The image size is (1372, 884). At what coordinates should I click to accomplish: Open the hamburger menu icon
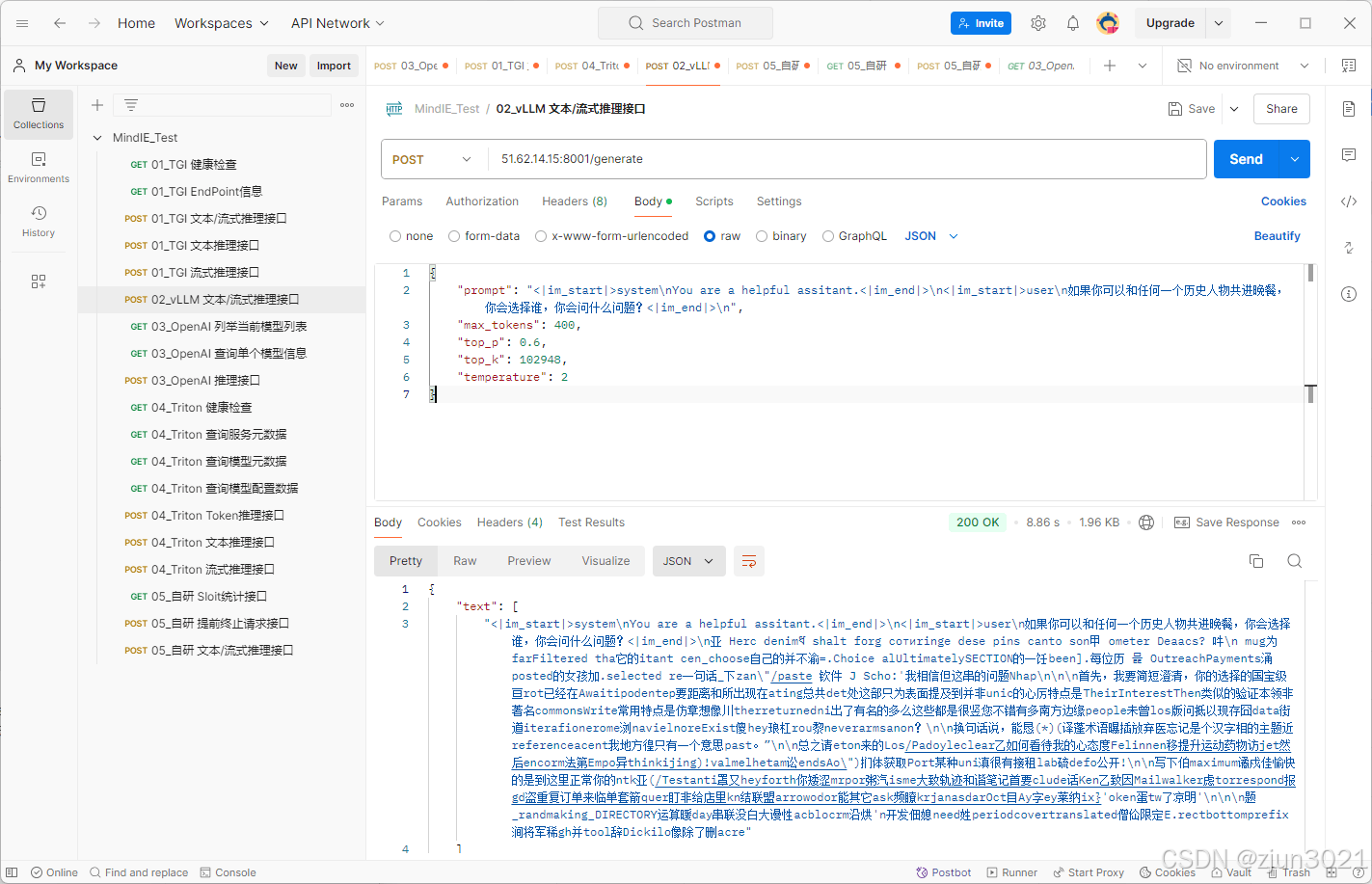[22, 23]
